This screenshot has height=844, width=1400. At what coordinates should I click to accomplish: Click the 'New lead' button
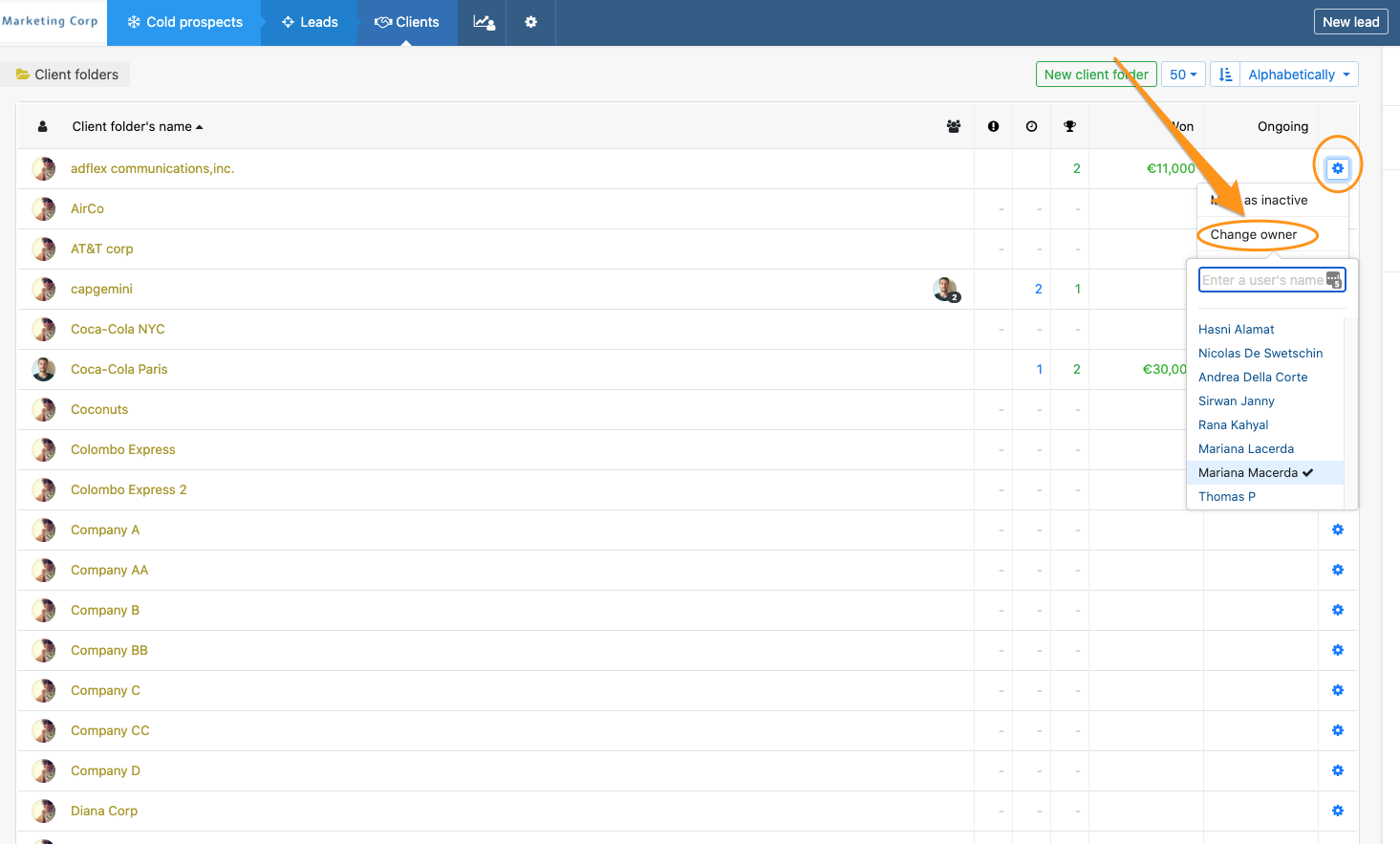coord(1350,20)
